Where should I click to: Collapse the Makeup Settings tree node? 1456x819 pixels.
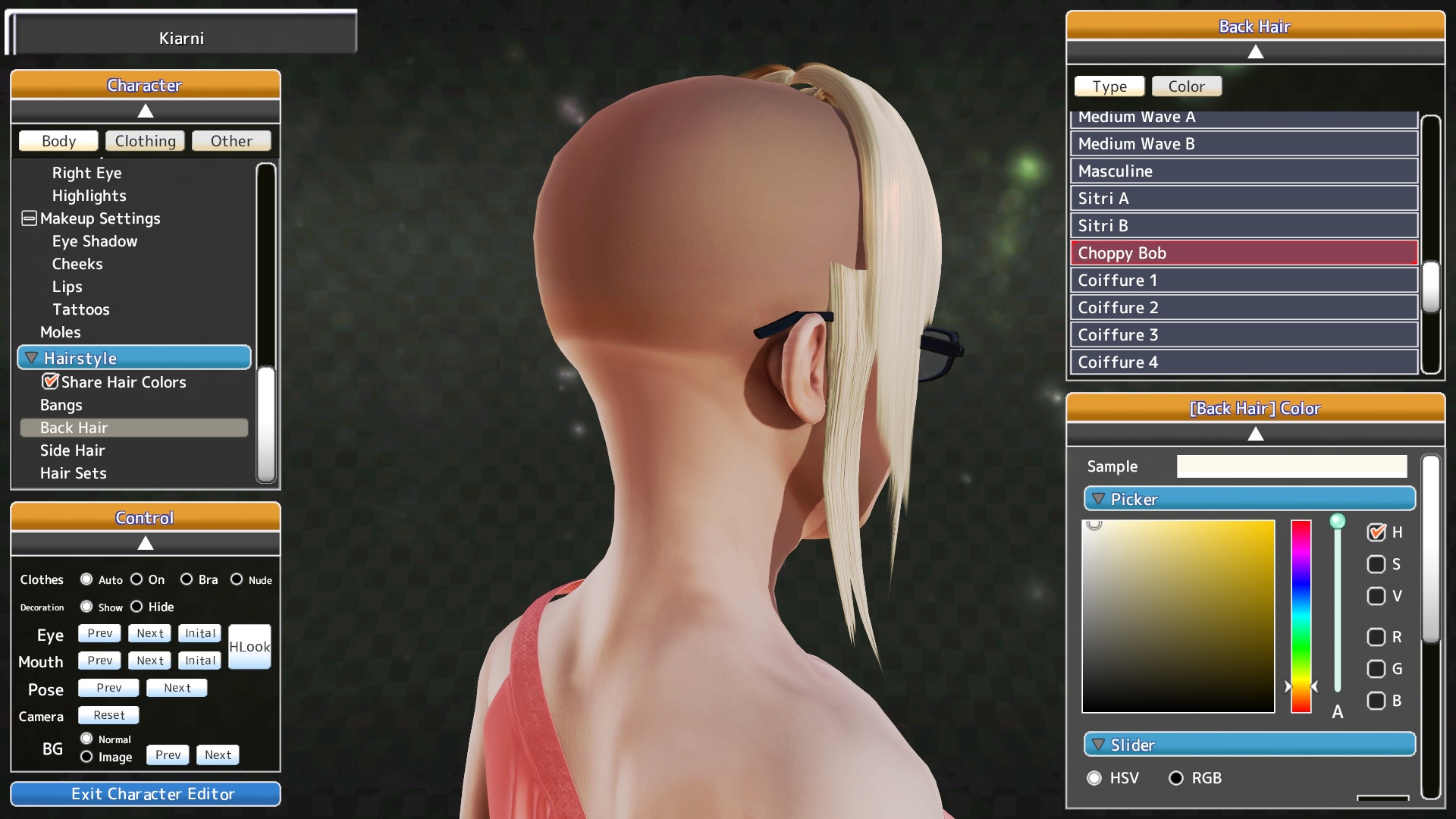click(29, 218)
